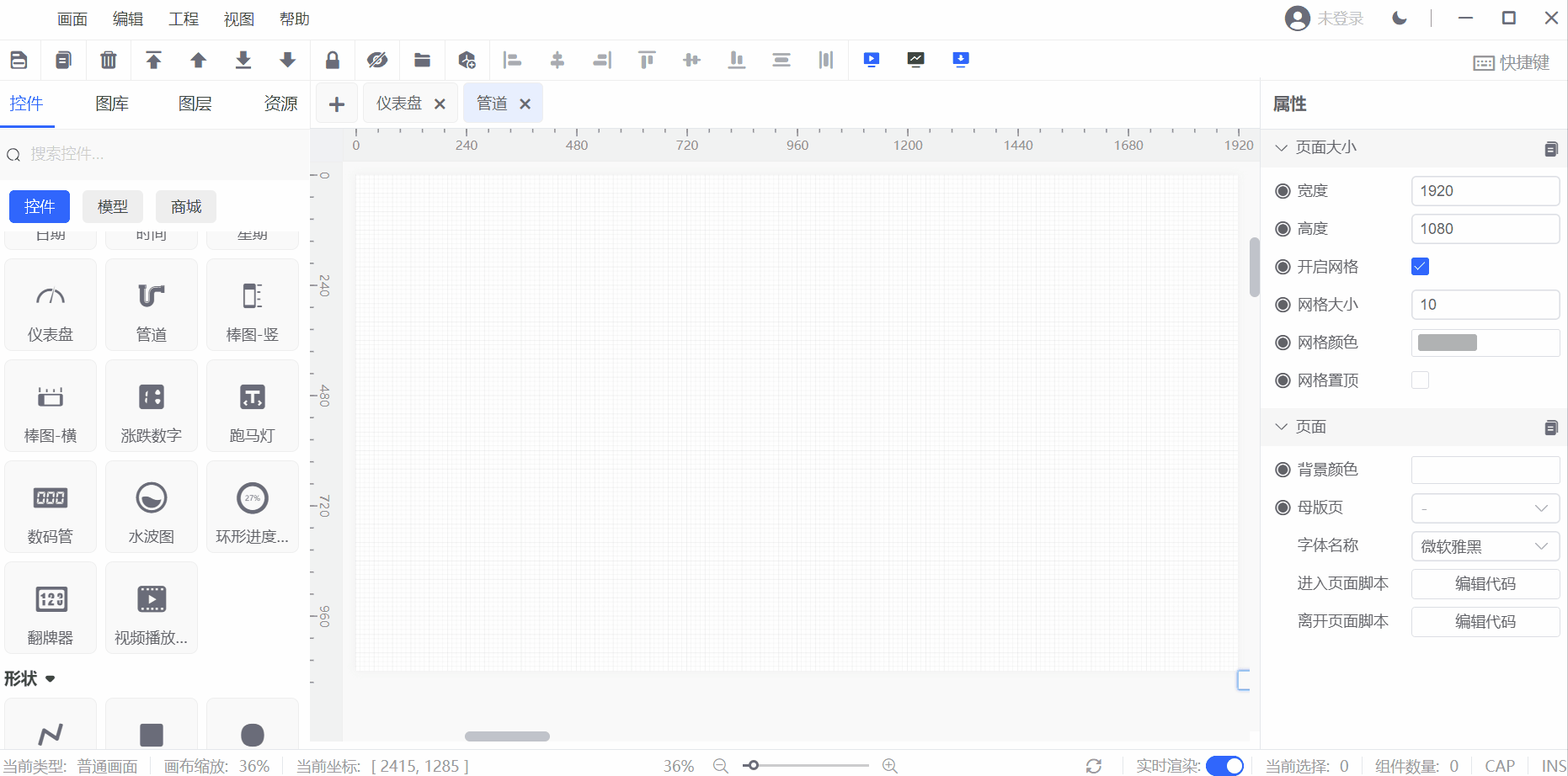Click 编辑代码 for 进入页面脚本
Viewport: 1568px width, 776px height.
(1485, 584)
